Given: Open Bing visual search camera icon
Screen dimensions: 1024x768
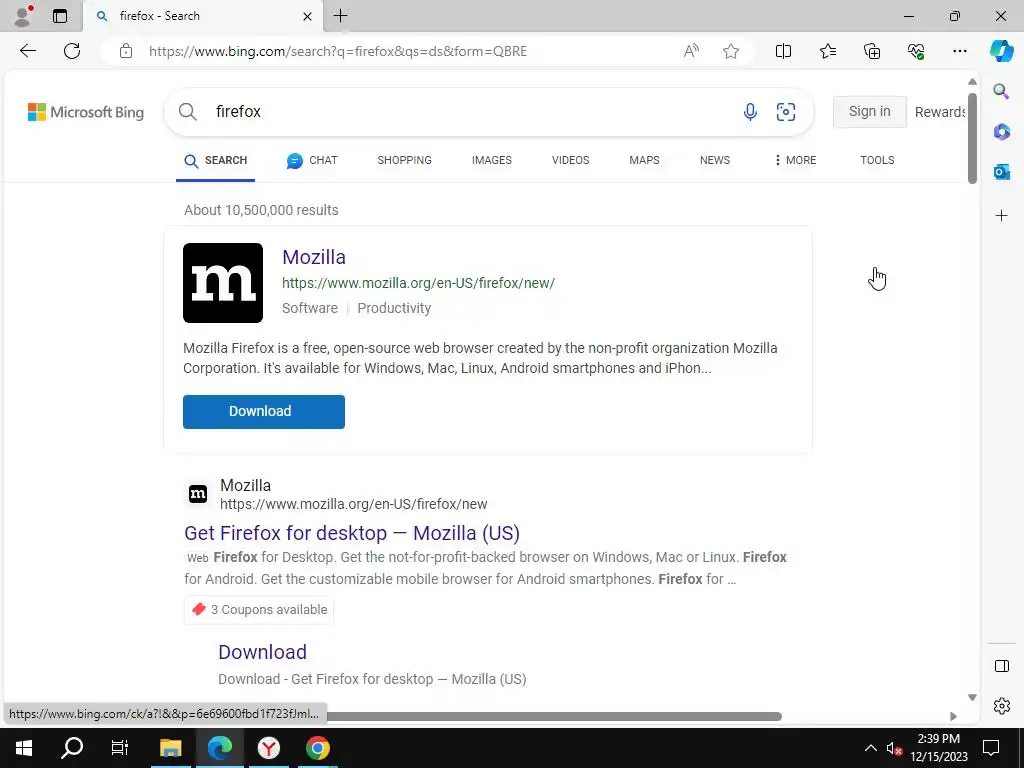Looking at the screenshot, I should pos(786,112).
